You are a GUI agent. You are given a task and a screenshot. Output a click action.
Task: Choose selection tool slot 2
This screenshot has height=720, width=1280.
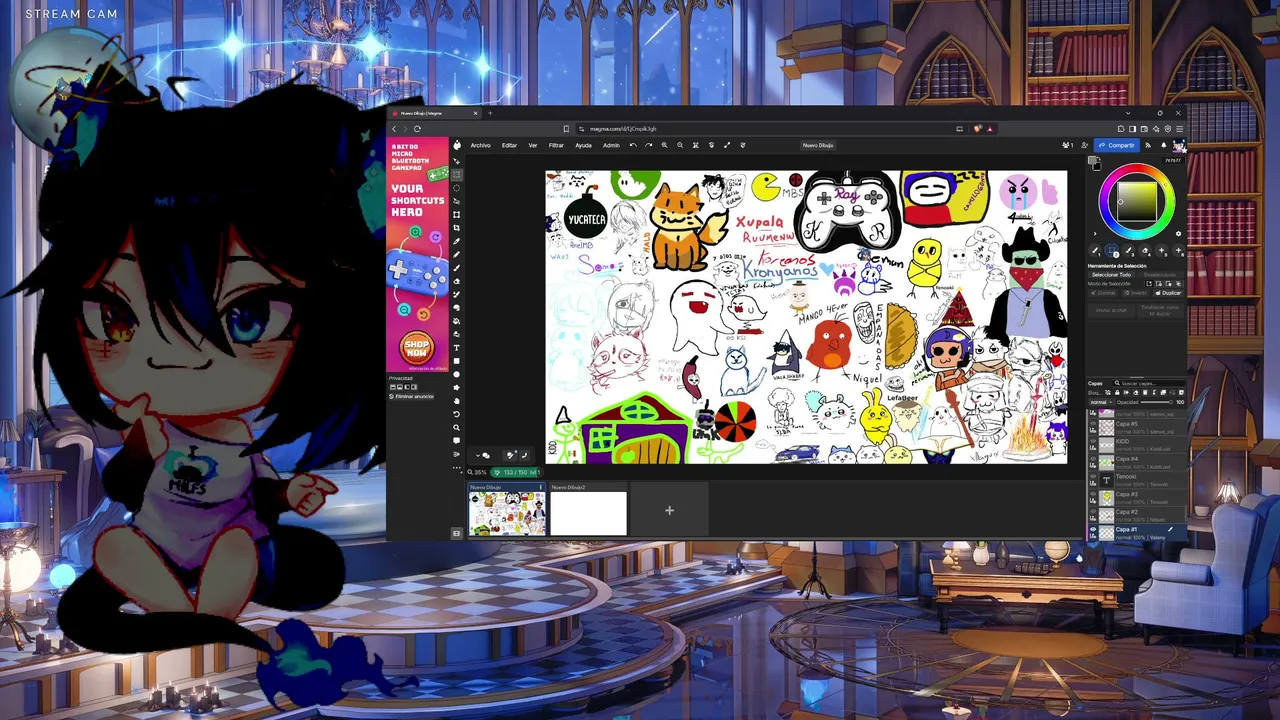(x=1112, y=251)
